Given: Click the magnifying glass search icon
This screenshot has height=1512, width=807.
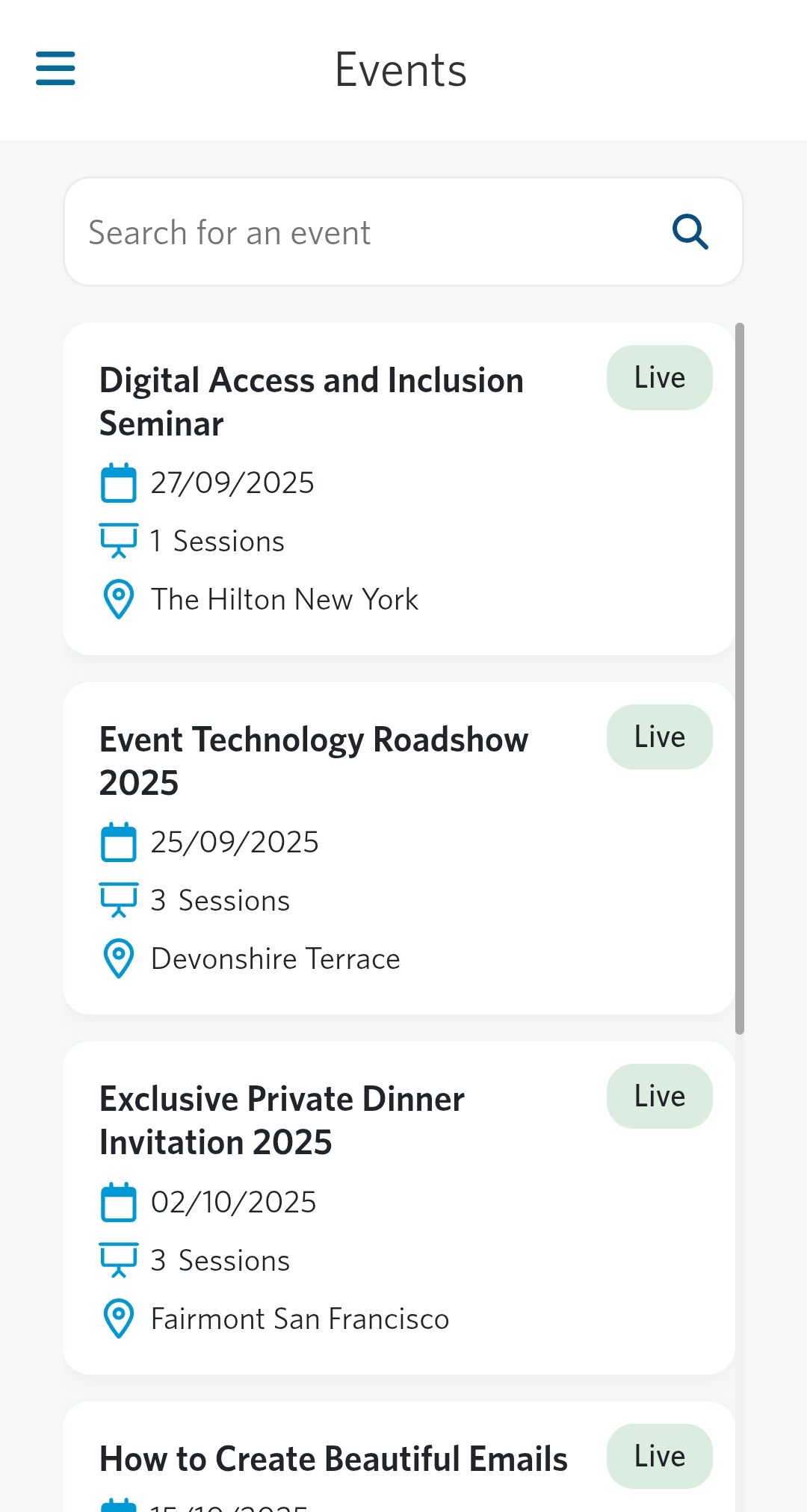Looking at the screenshot, I should coord(690,232).
